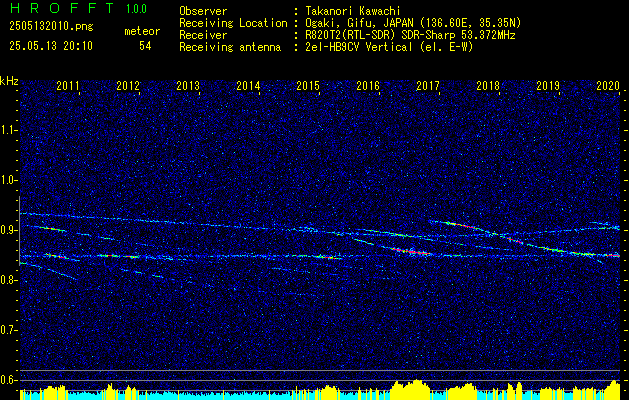The height and width of the screenshot is (400, 629).
Task: Select the version number 1.0.0
Action: [x=136, y=8]
